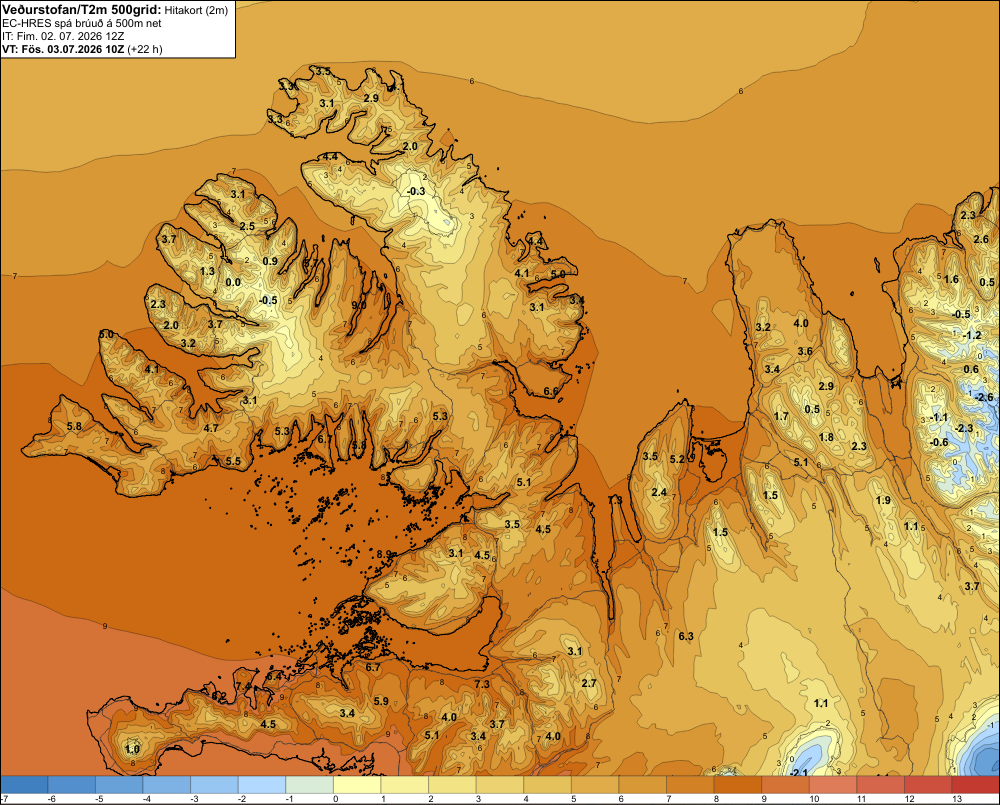Click the -2.6 temperature value at right edge
This screenshot has width=1000, height=805.
point(984,397)
